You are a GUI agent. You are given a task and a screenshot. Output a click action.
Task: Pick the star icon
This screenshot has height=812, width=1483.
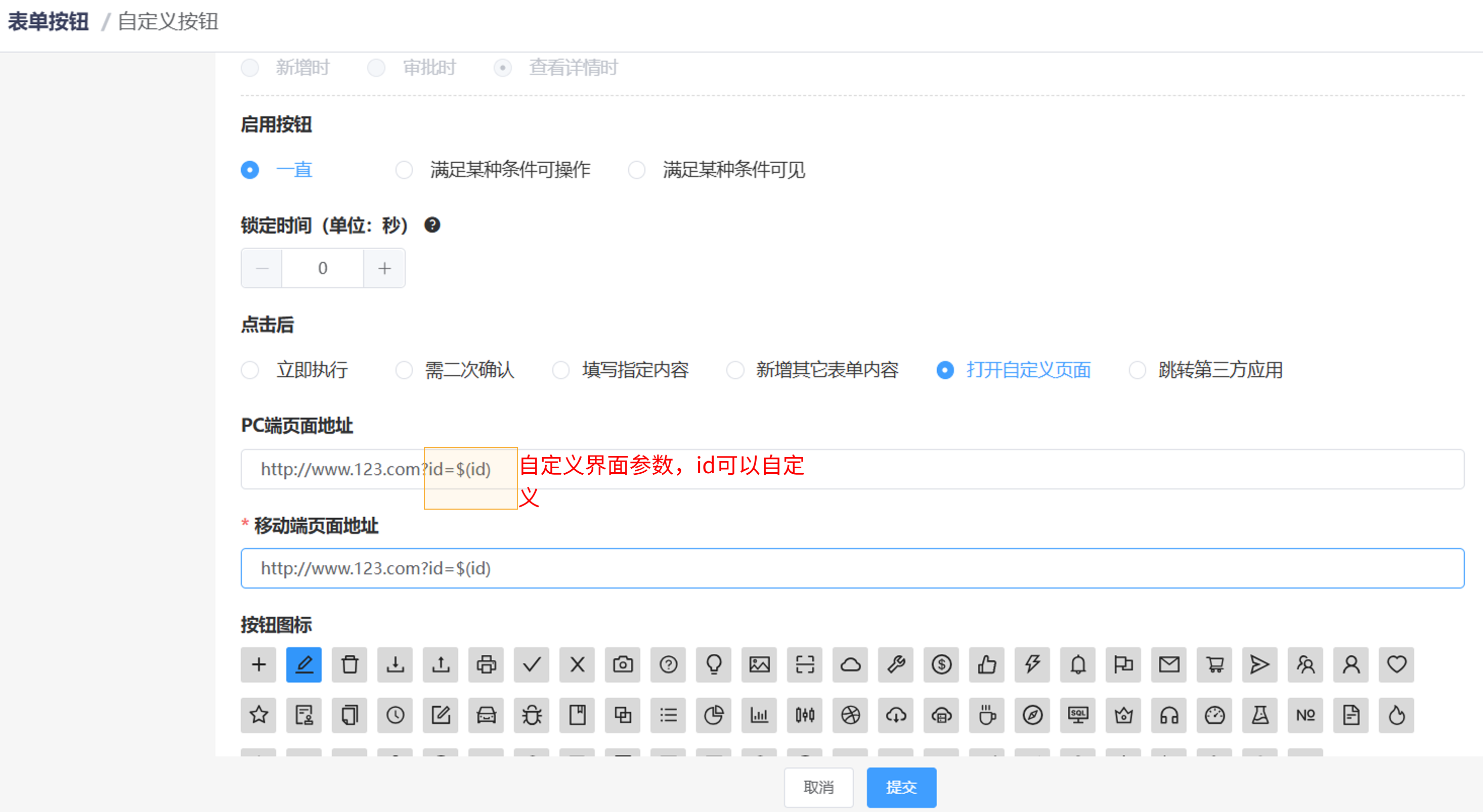258,715
